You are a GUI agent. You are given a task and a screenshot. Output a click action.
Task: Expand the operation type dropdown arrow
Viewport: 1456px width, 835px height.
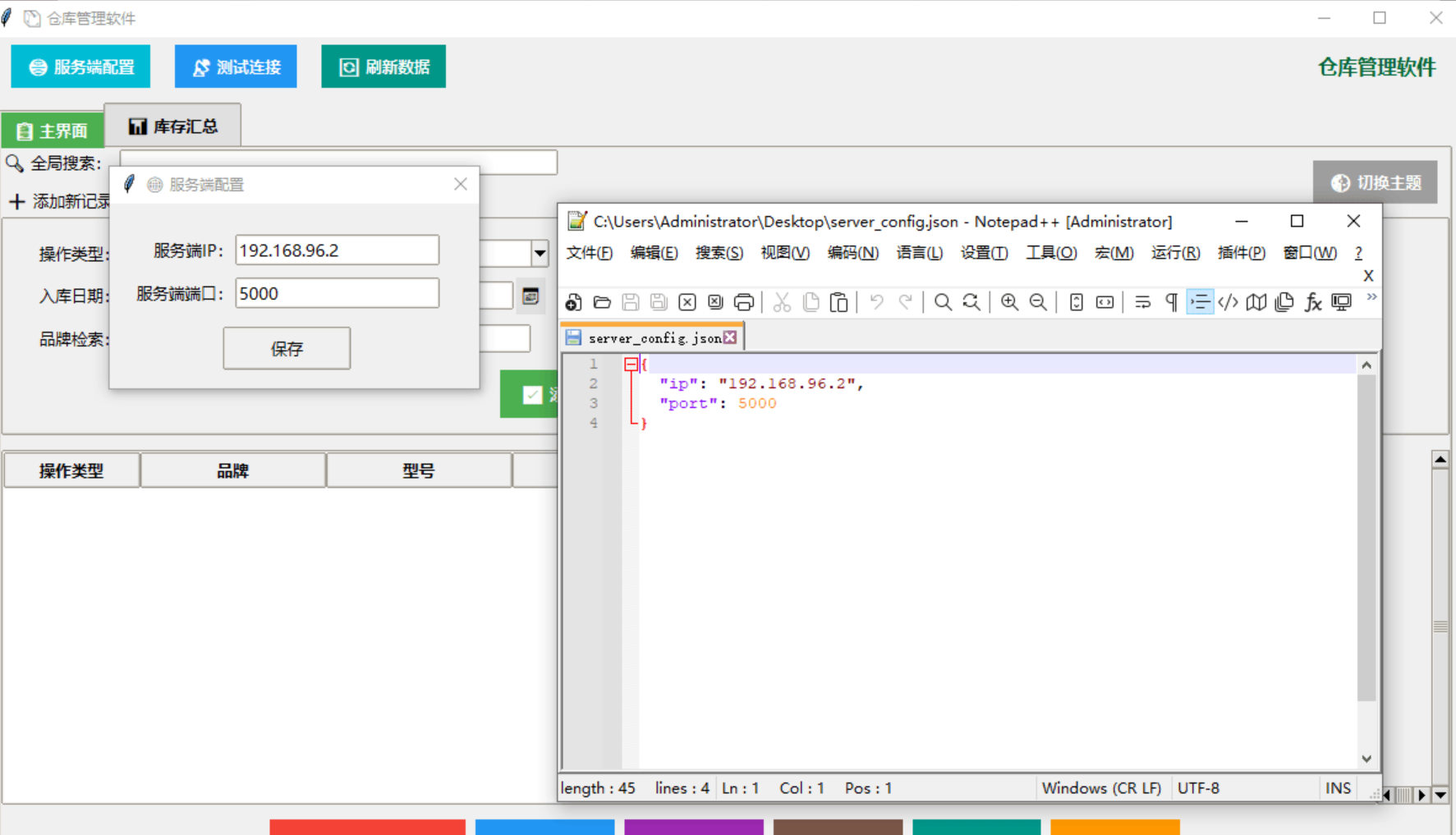click(x=540, y=254)
